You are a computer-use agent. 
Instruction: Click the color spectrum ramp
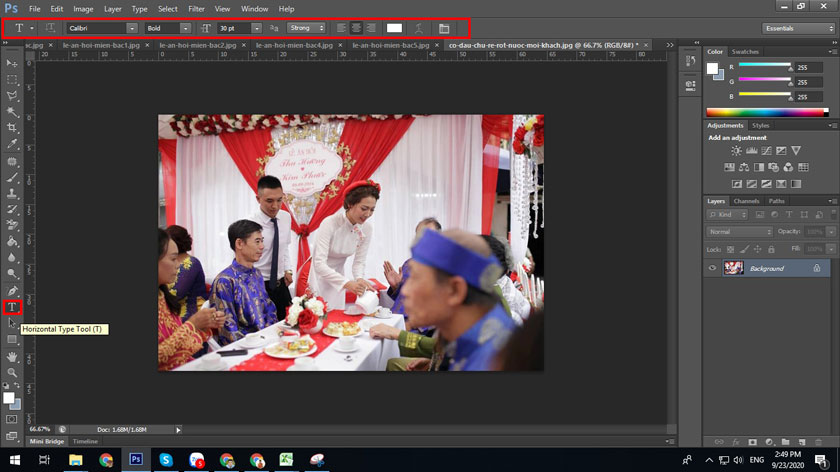click(x=767, y=112)
